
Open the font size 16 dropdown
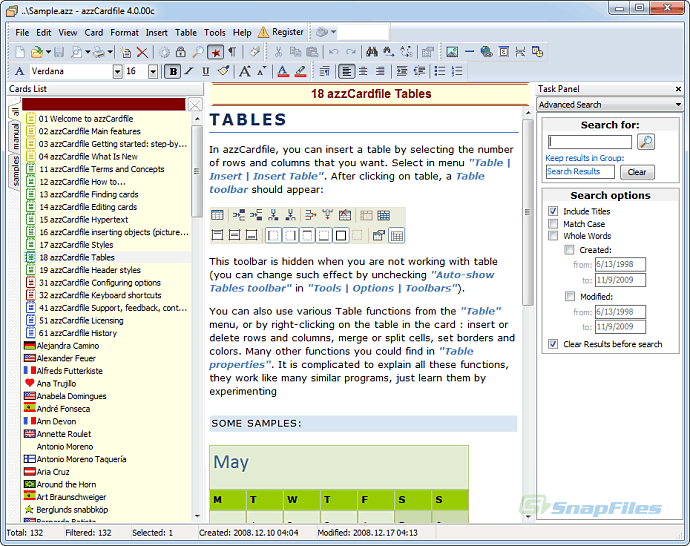pos(153,71)
